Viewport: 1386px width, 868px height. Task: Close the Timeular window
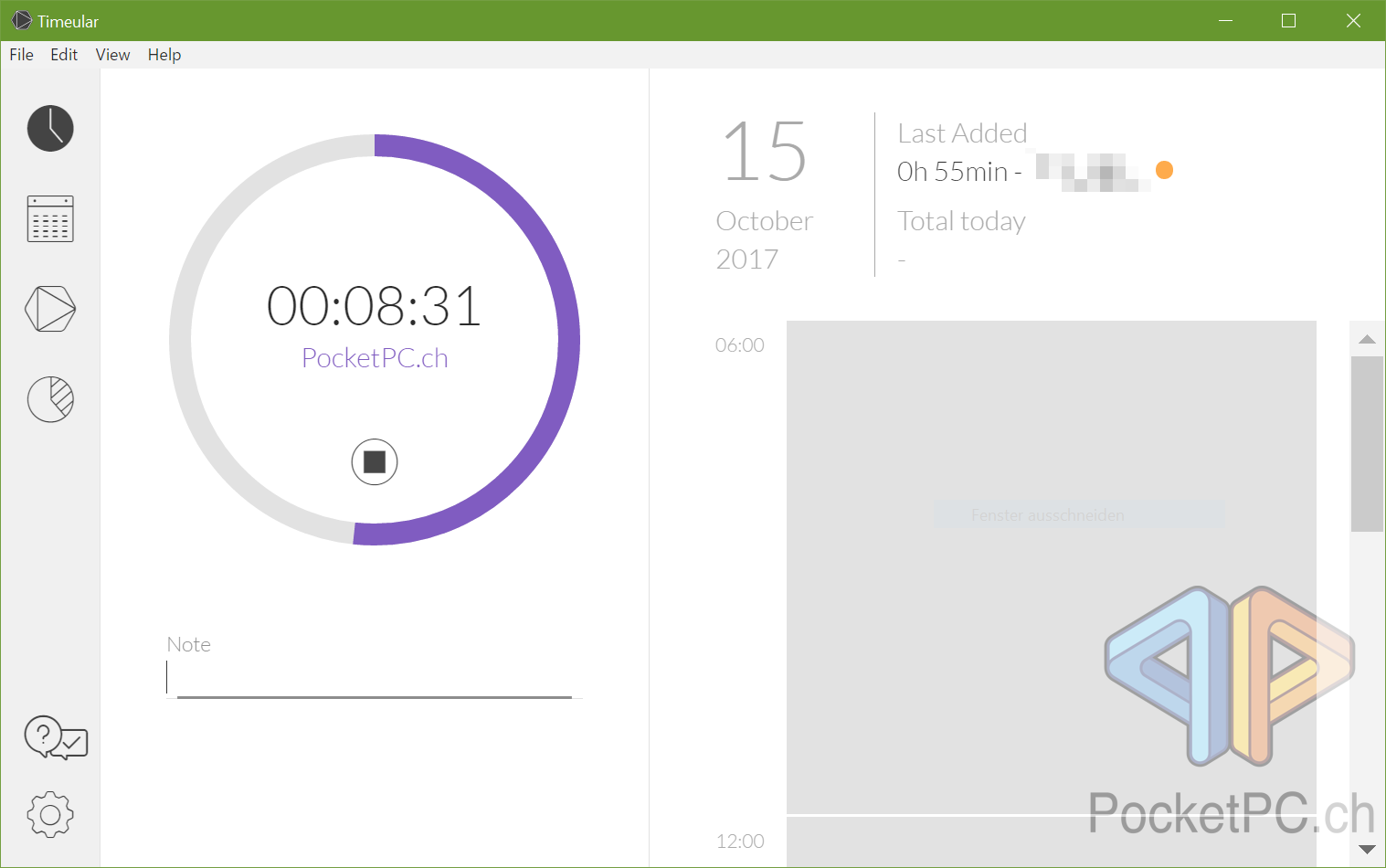click(x=1353, y=20)
